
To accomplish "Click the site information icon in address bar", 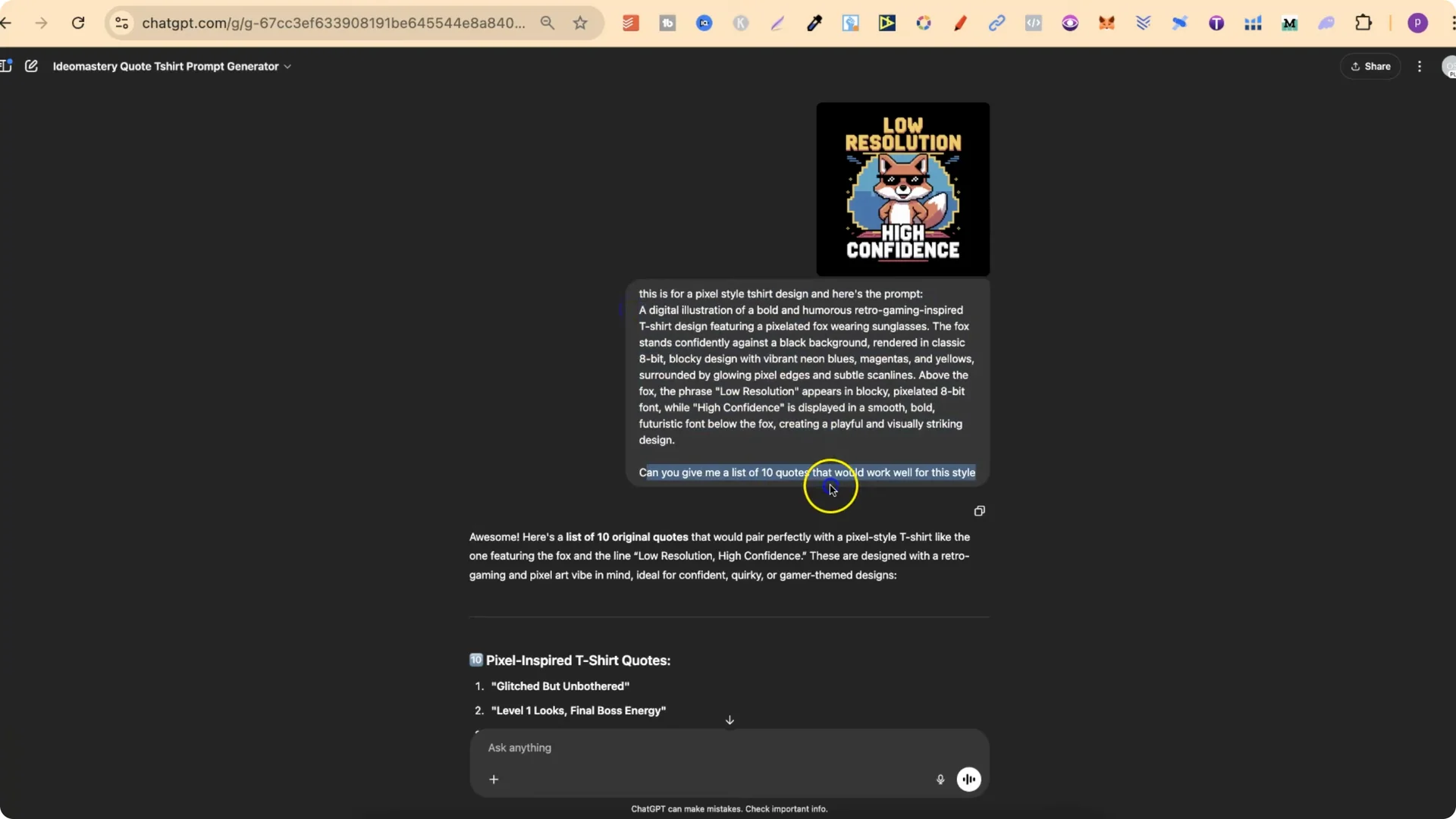I will (121, 23).
